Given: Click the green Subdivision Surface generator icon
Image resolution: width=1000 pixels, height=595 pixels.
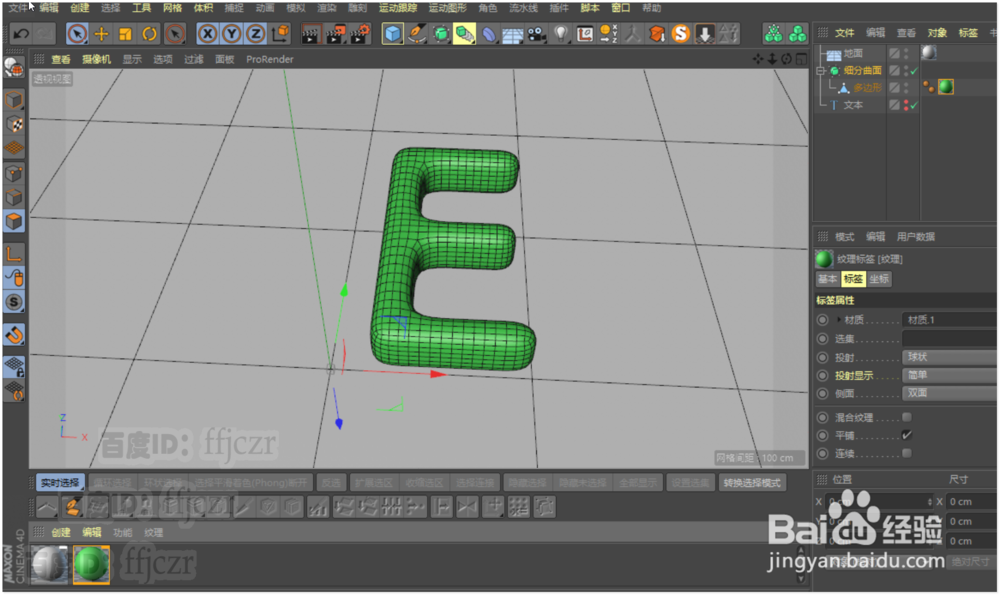Looking at the screenshot, I should (x=441, y=34).
